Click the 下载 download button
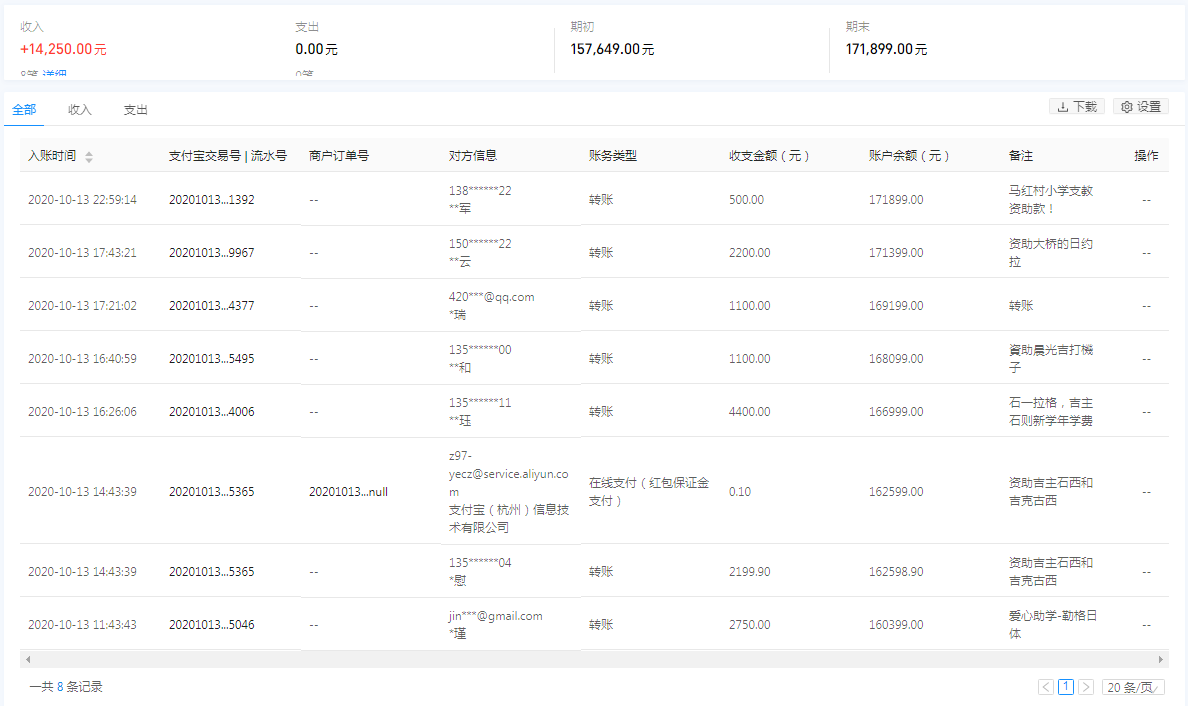 tap(1077, 106)
